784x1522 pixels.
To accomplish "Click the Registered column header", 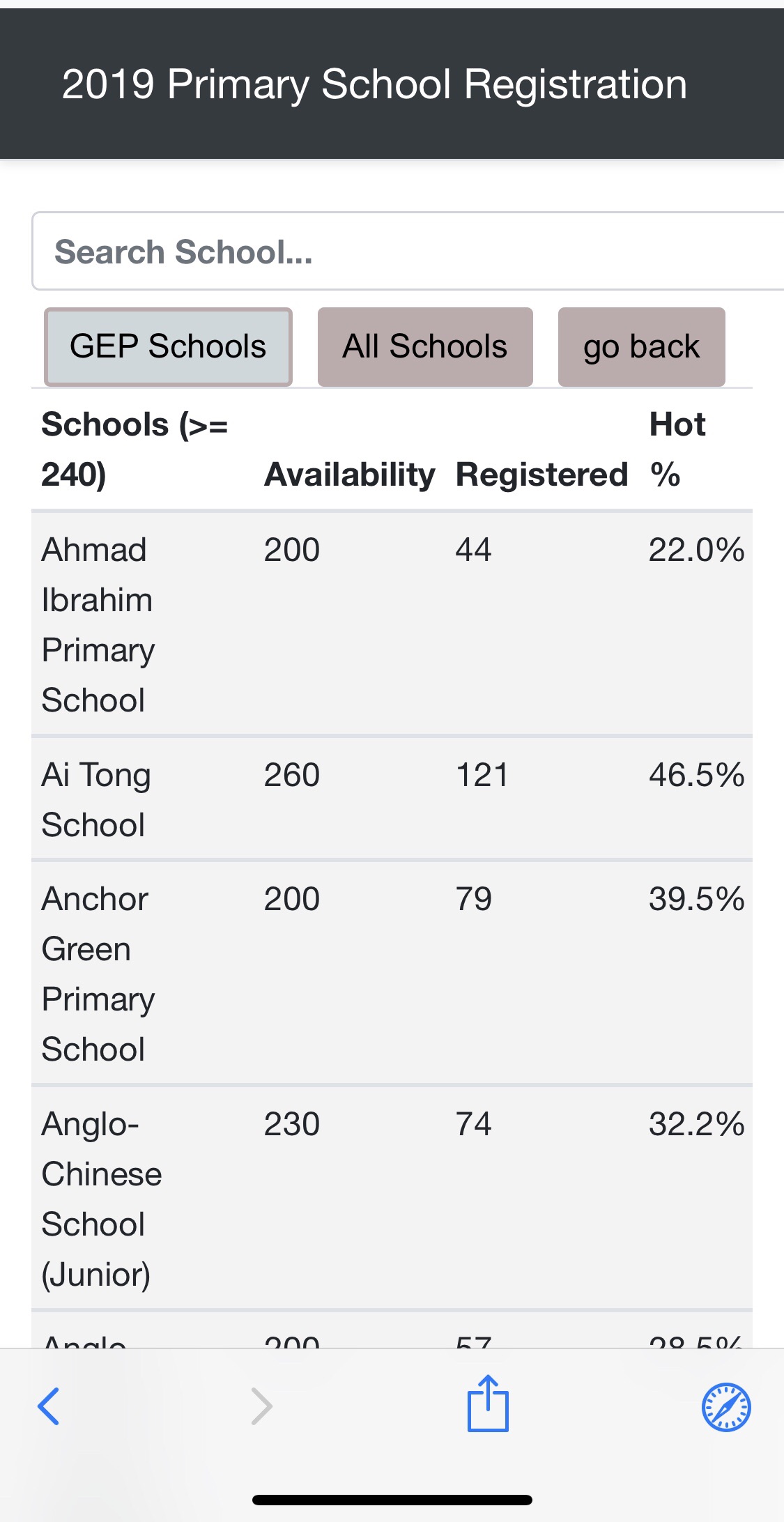I will coord(541,475).
